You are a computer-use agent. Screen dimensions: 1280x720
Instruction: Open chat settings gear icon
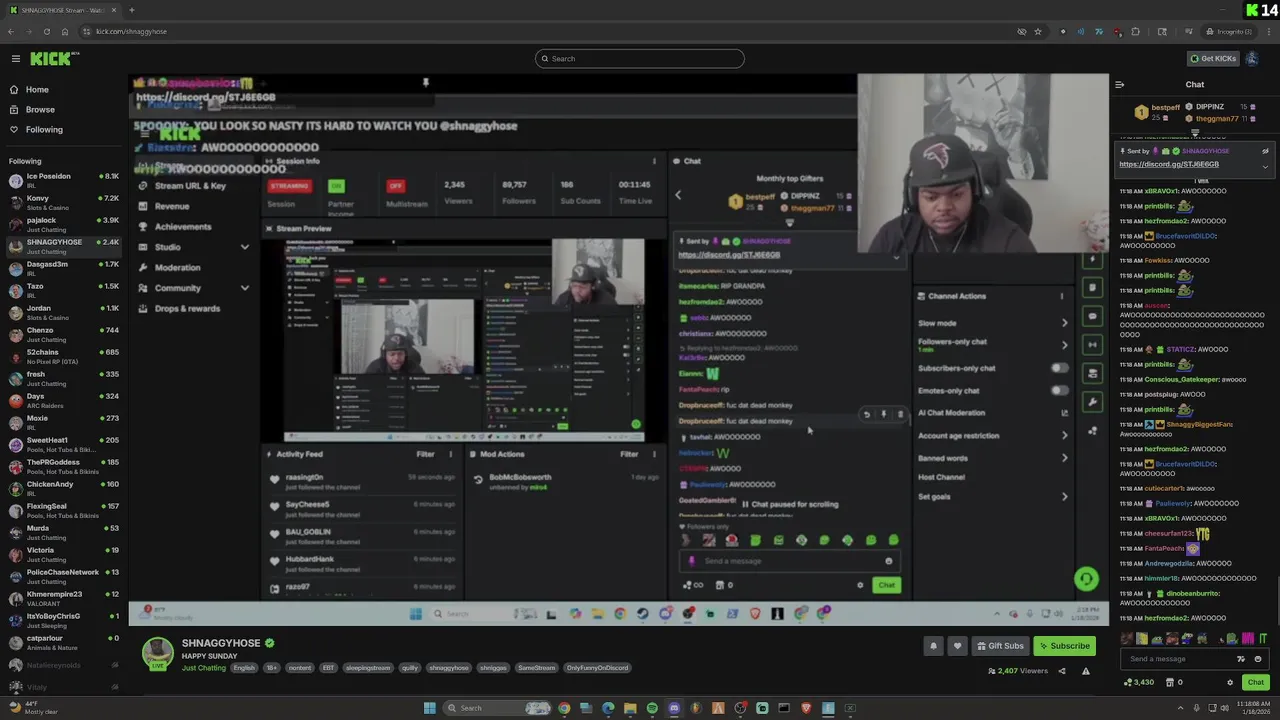click(x=1230, y=683)
